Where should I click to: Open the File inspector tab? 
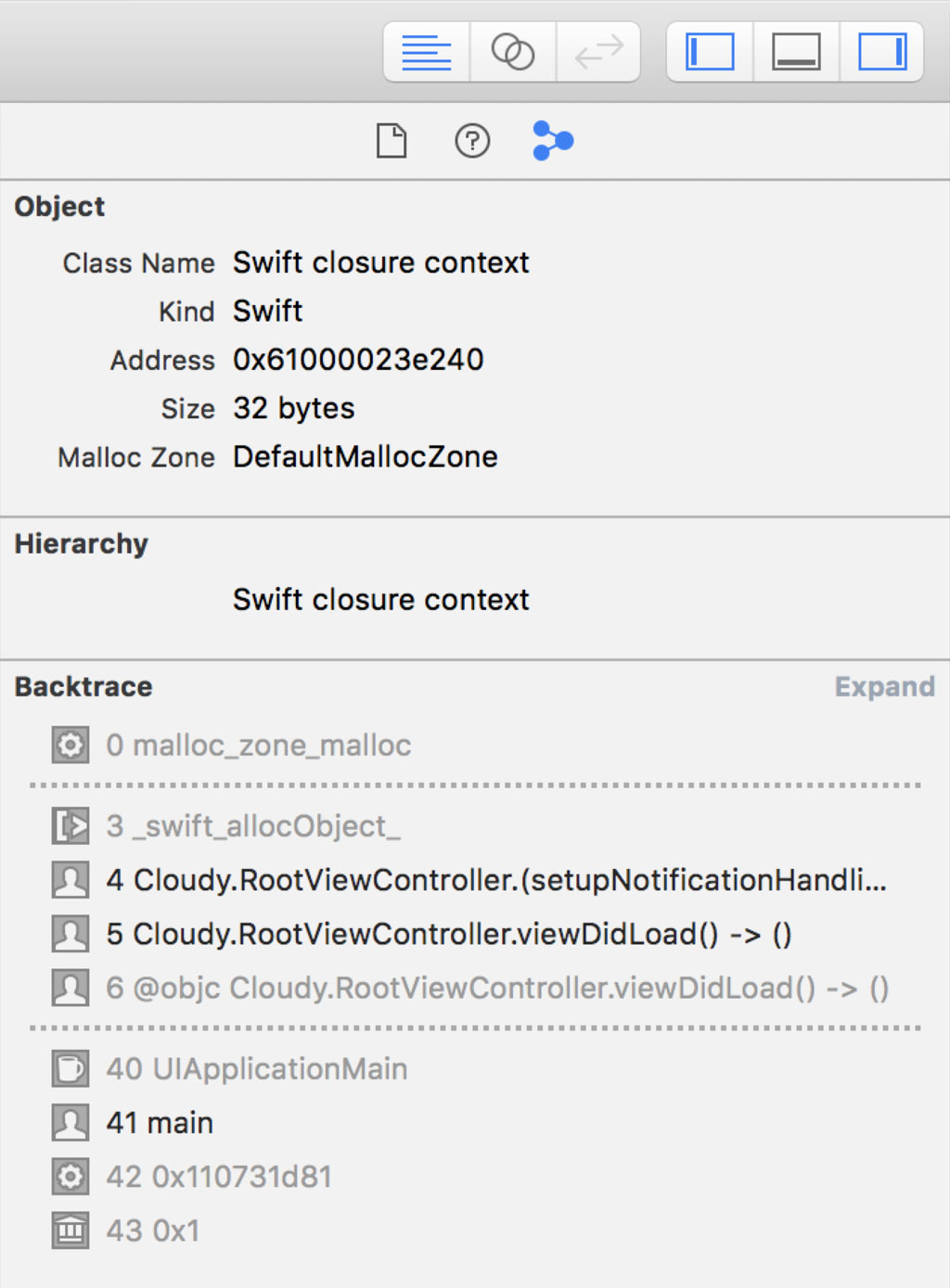pos(392,141)
